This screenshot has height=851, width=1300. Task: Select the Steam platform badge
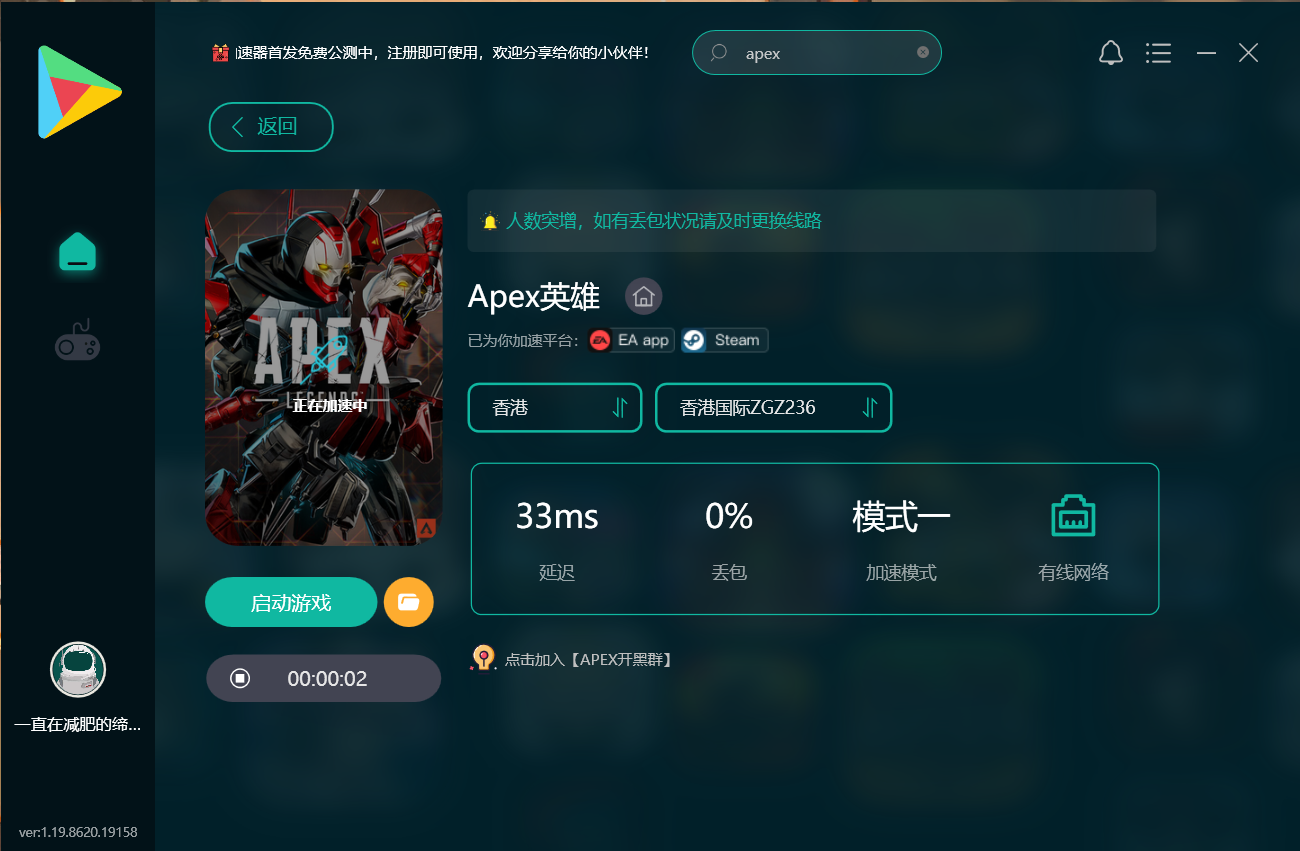click(723, 340)
